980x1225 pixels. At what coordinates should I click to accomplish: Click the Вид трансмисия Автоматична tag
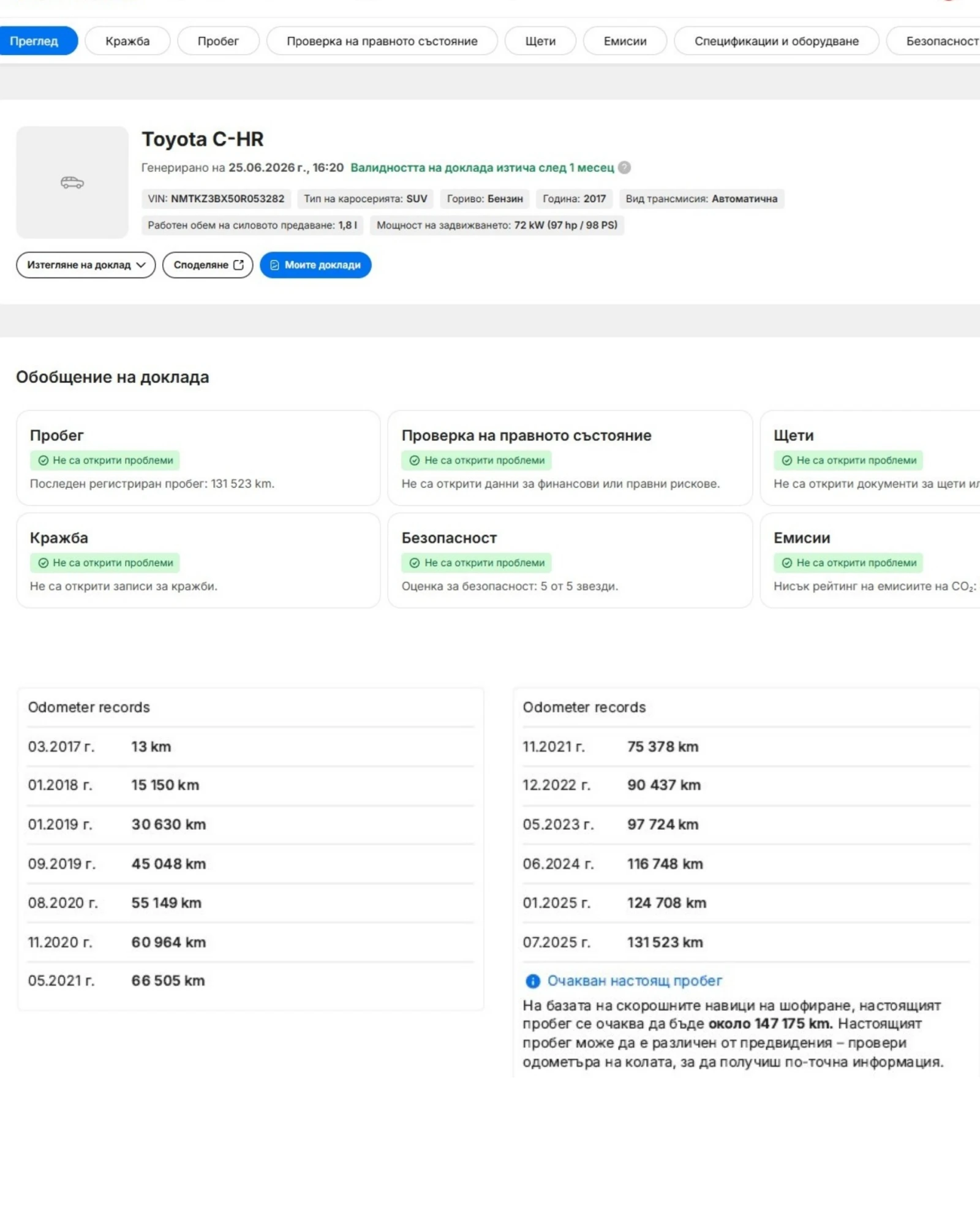coord(701,198)
